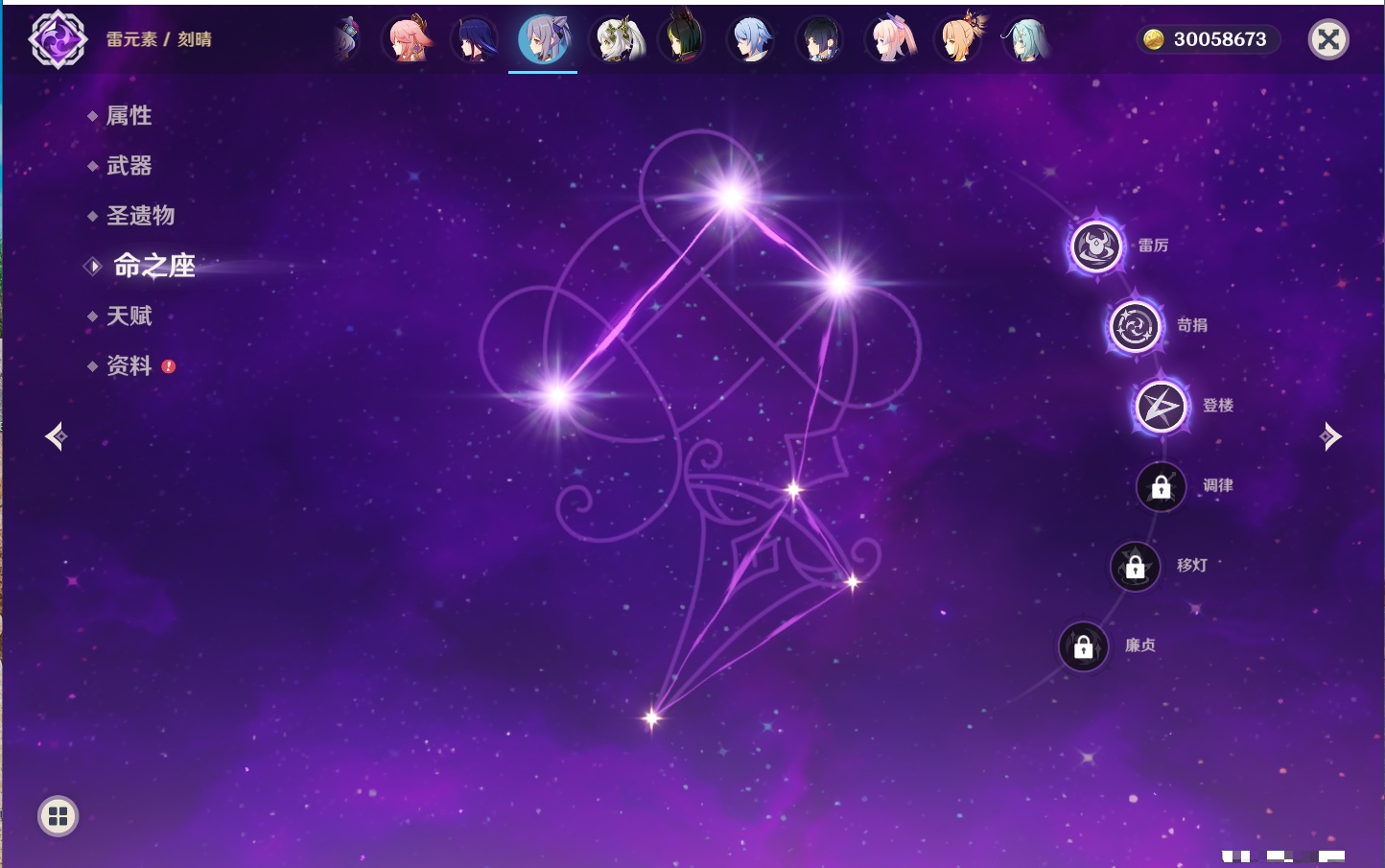Choose the pale-pink-haired character with purple bow

[x=889, y=39]
